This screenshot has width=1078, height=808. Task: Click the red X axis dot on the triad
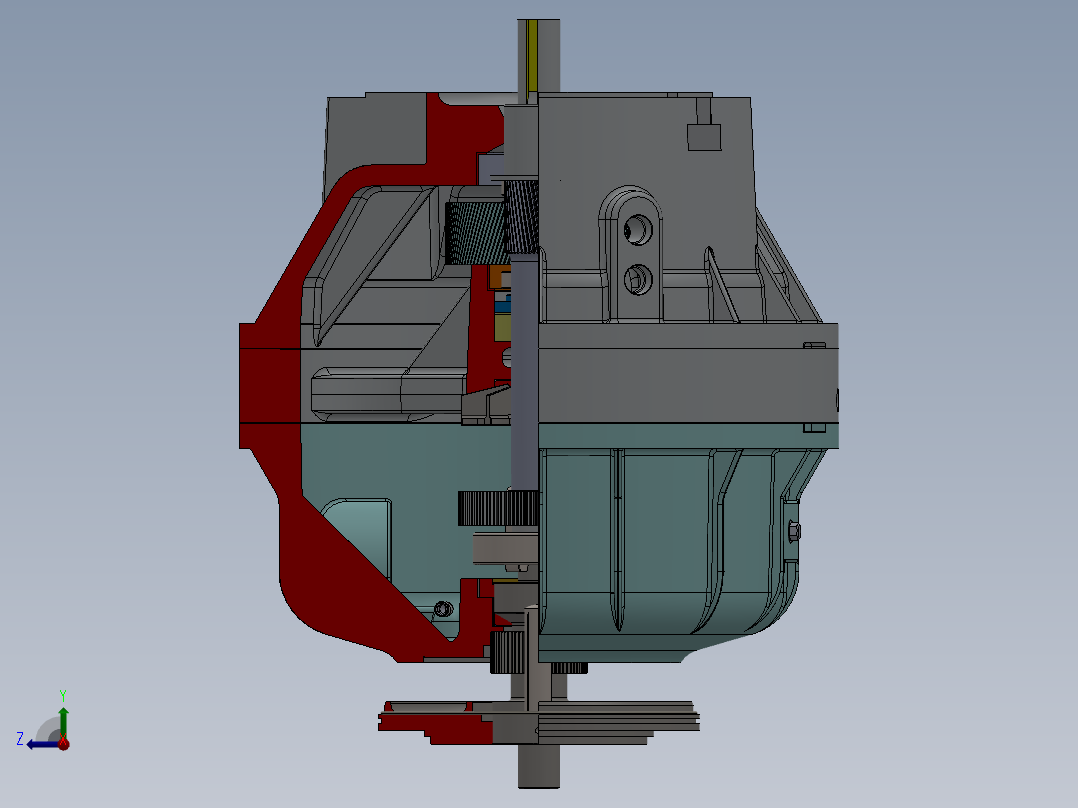(x=64, y=743)
